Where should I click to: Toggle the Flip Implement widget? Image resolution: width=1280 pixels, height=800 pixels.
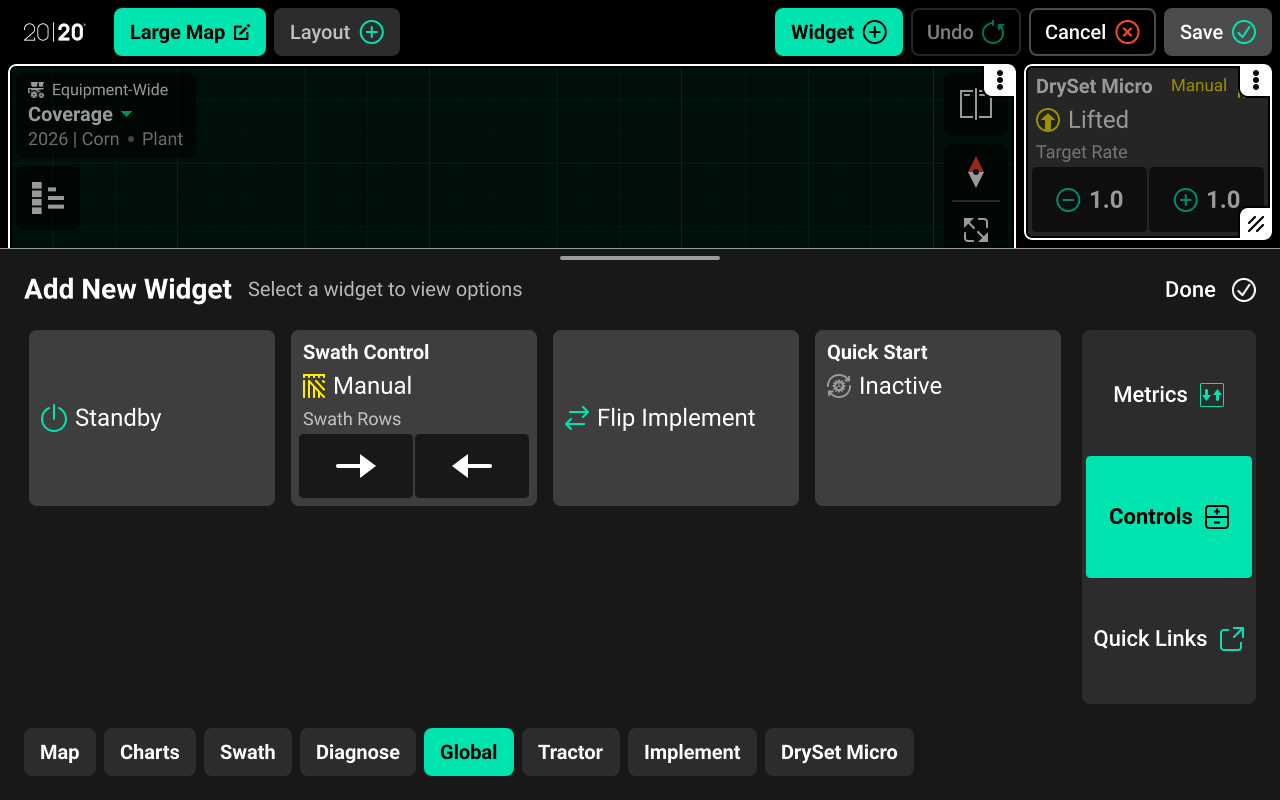[x=676, y=418]
